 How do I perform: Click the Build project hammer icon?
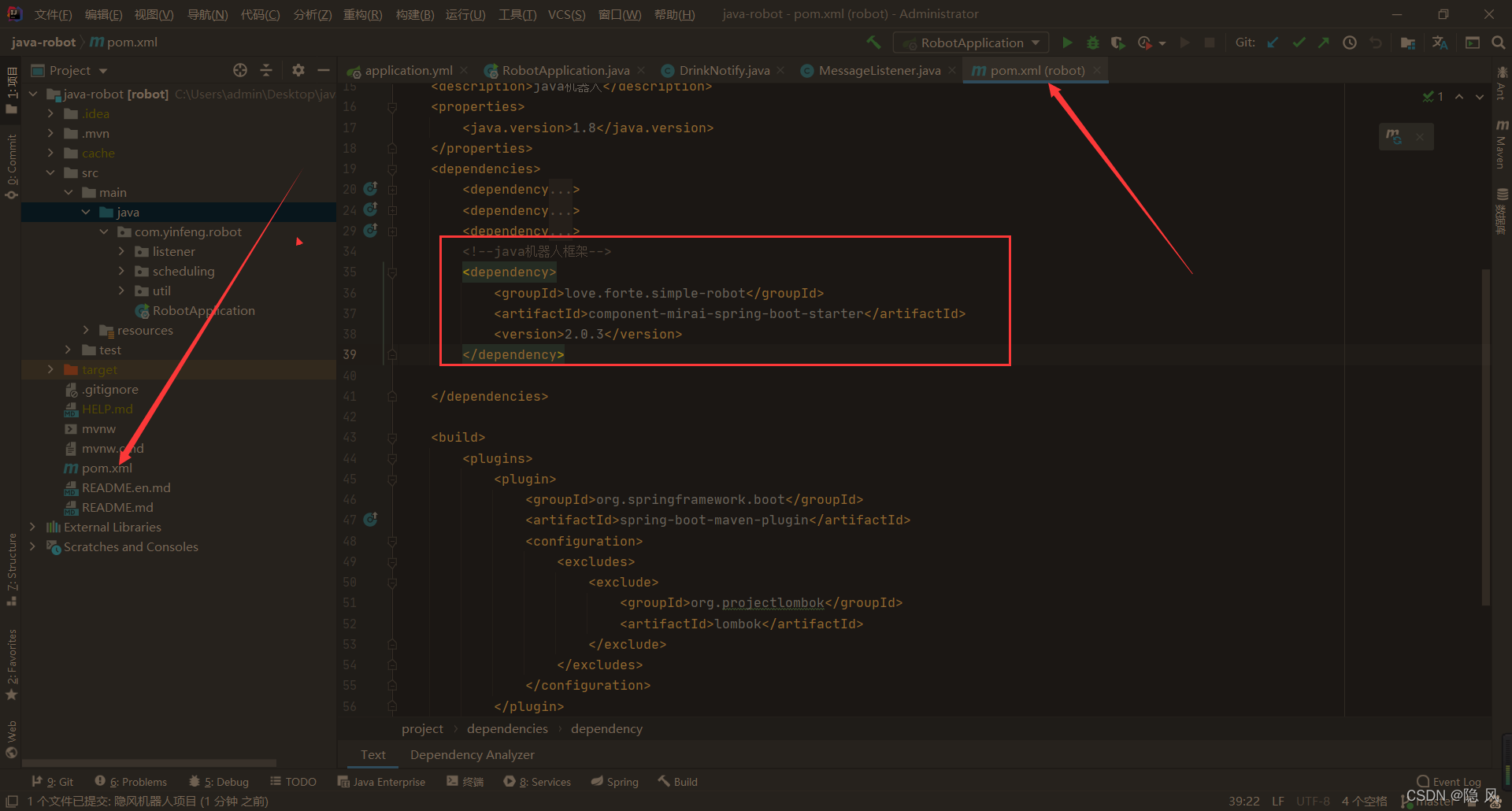(873, 43)
